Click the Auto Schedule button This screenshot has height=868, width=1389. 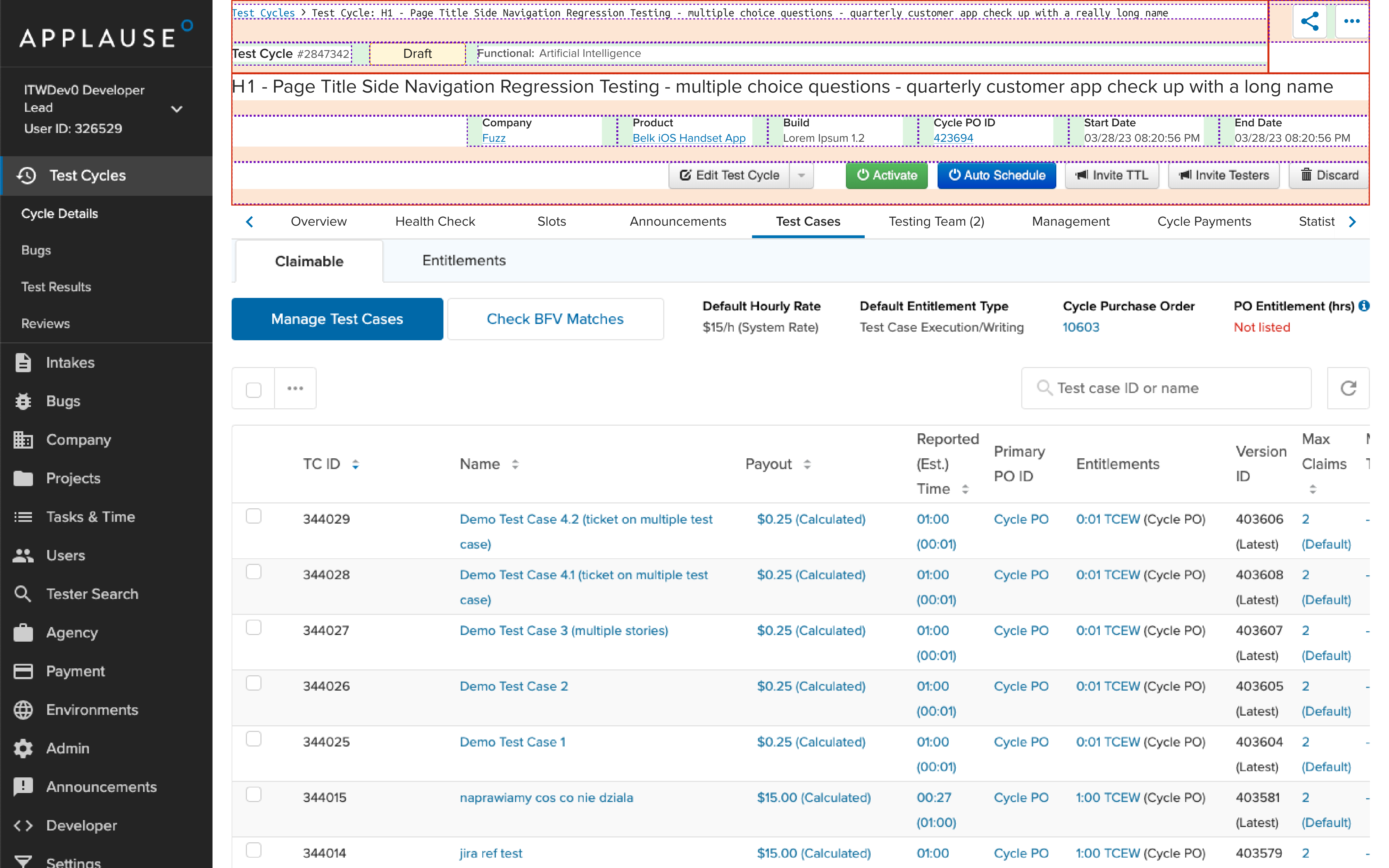tap(996, 175)
